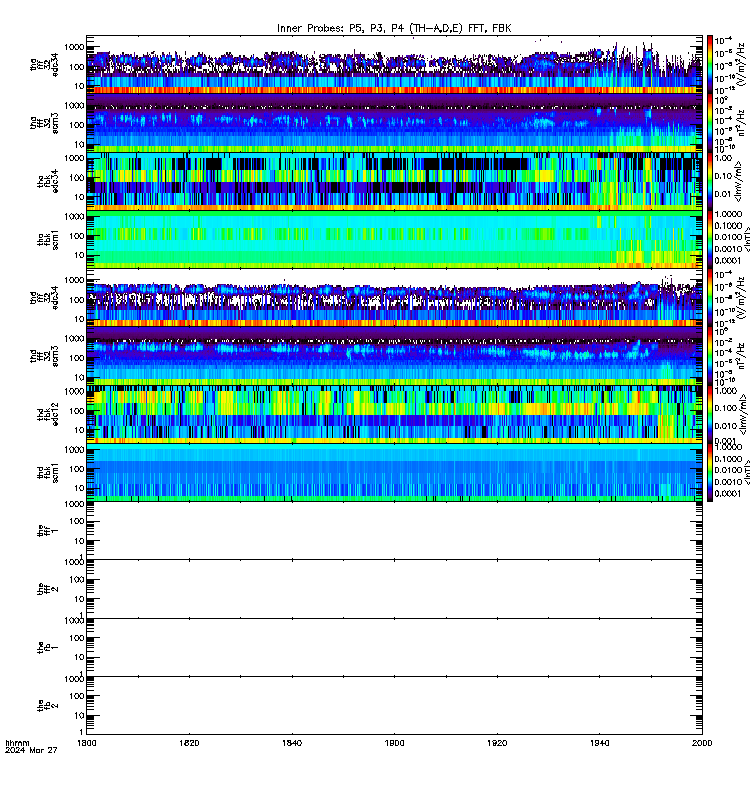Click the '1000' tick of 'the fff 1' panel

[x=75, y=504]
